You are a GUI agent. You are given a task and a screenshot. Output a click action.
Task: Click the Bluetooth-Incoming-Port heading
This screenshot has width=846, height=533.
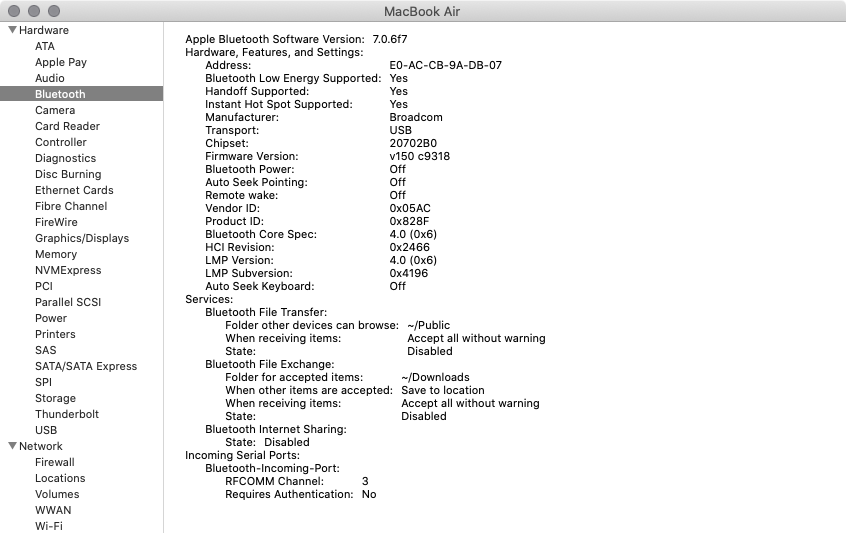[272, 468]
